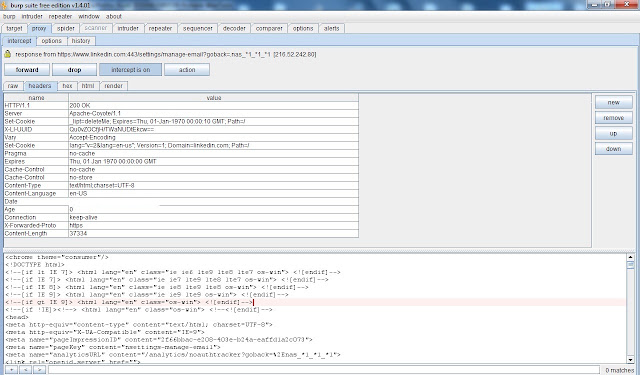The image size is (640, 375).
Task: Click the forward button
Action: tap(27, 70)
